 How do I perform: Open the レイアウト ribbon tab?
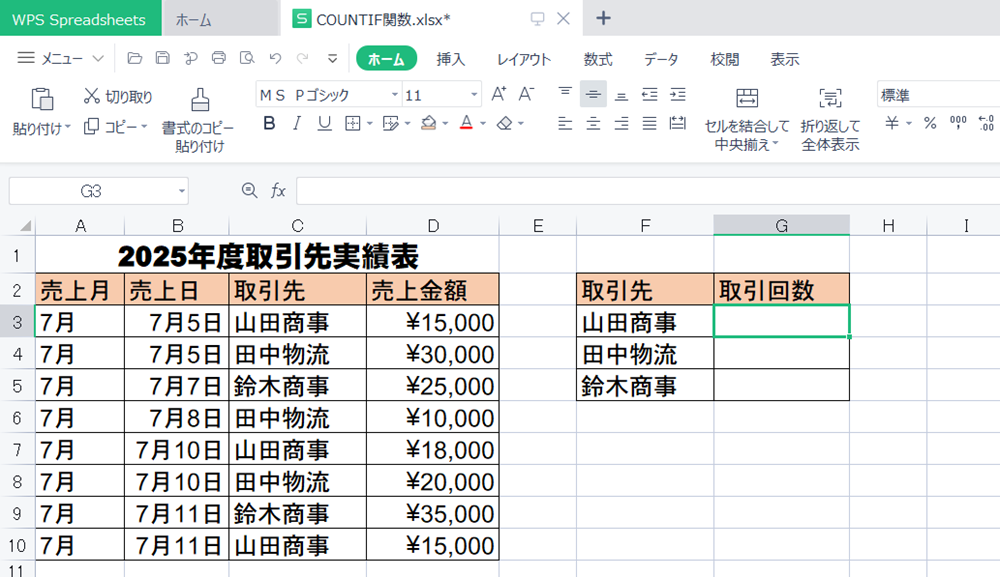pos(524,59)
